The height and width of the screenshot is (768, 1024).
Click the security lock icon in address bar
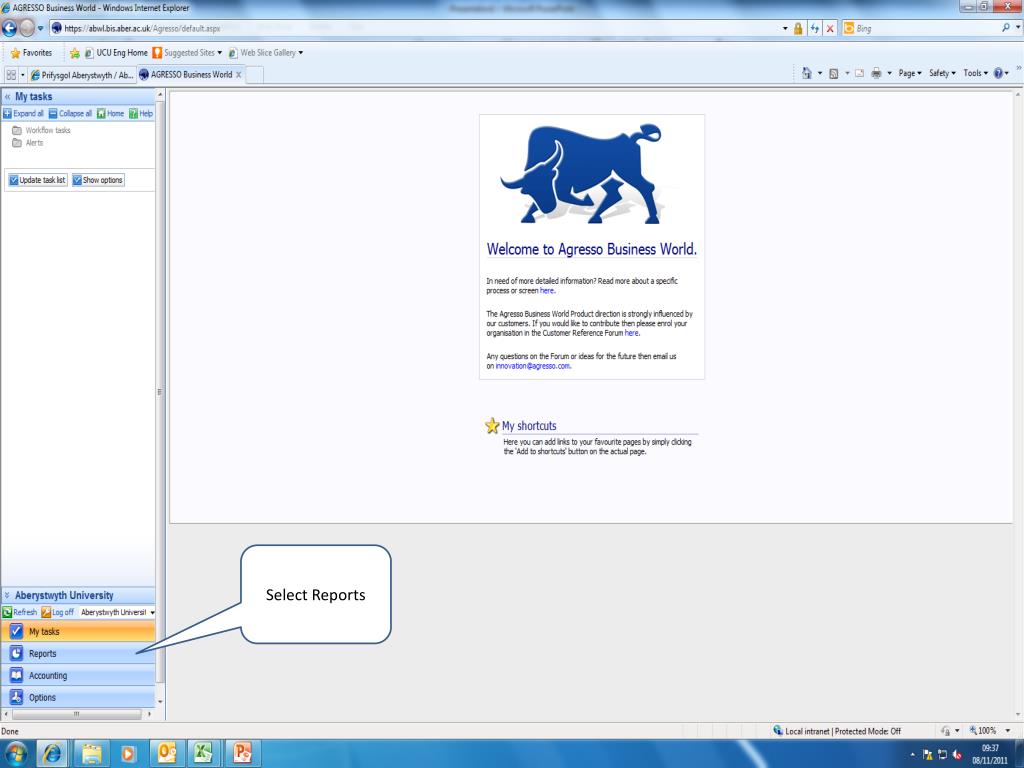coord(798,28)
